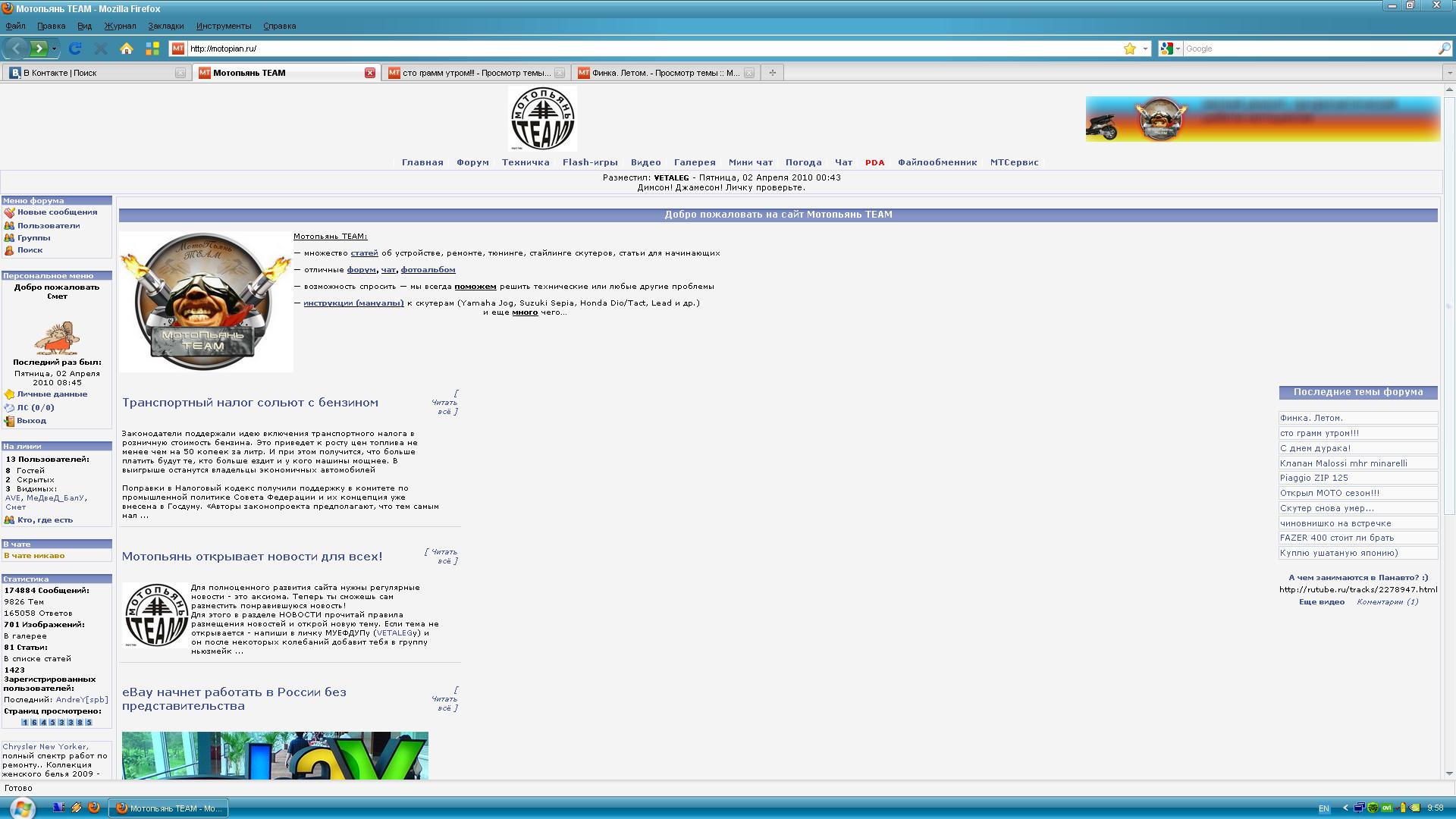Open headline 'Транспортный налог сольют с бензином'
1456x819 pixels.
point(250,403)
